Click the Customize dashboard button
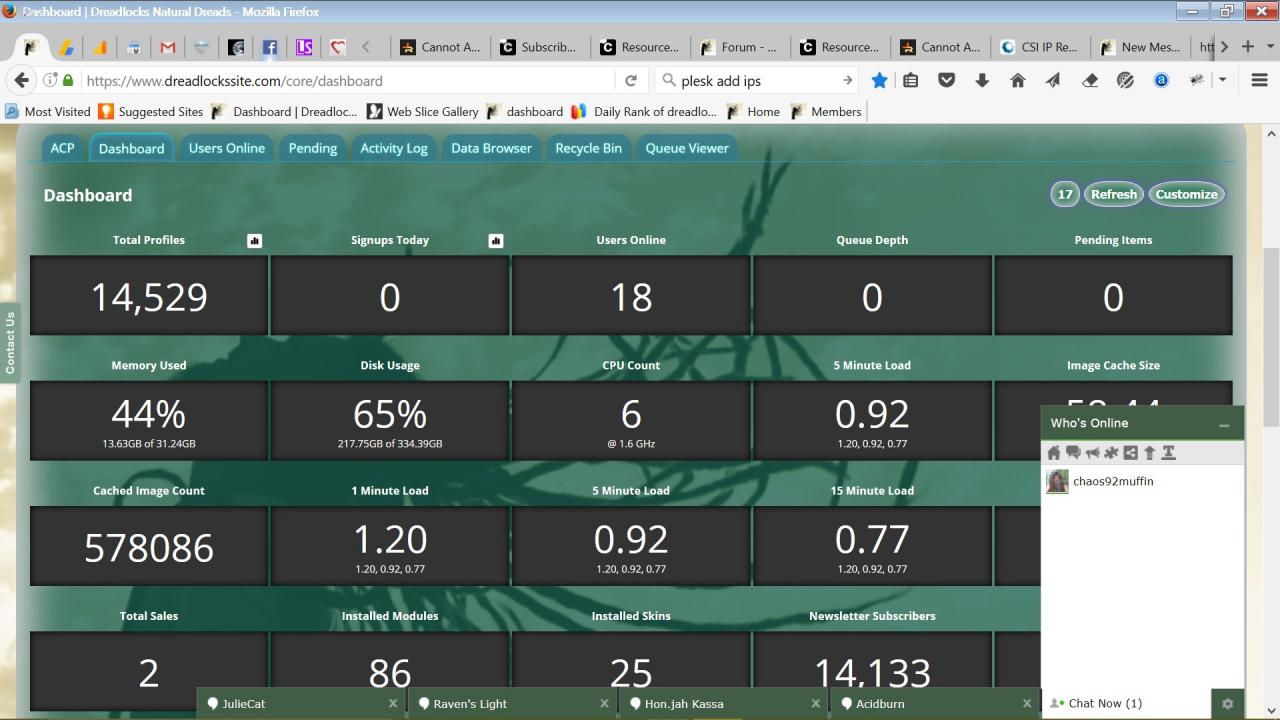Image resolution: width=1280 pixels, height=720 pixels. point(1186,194)
